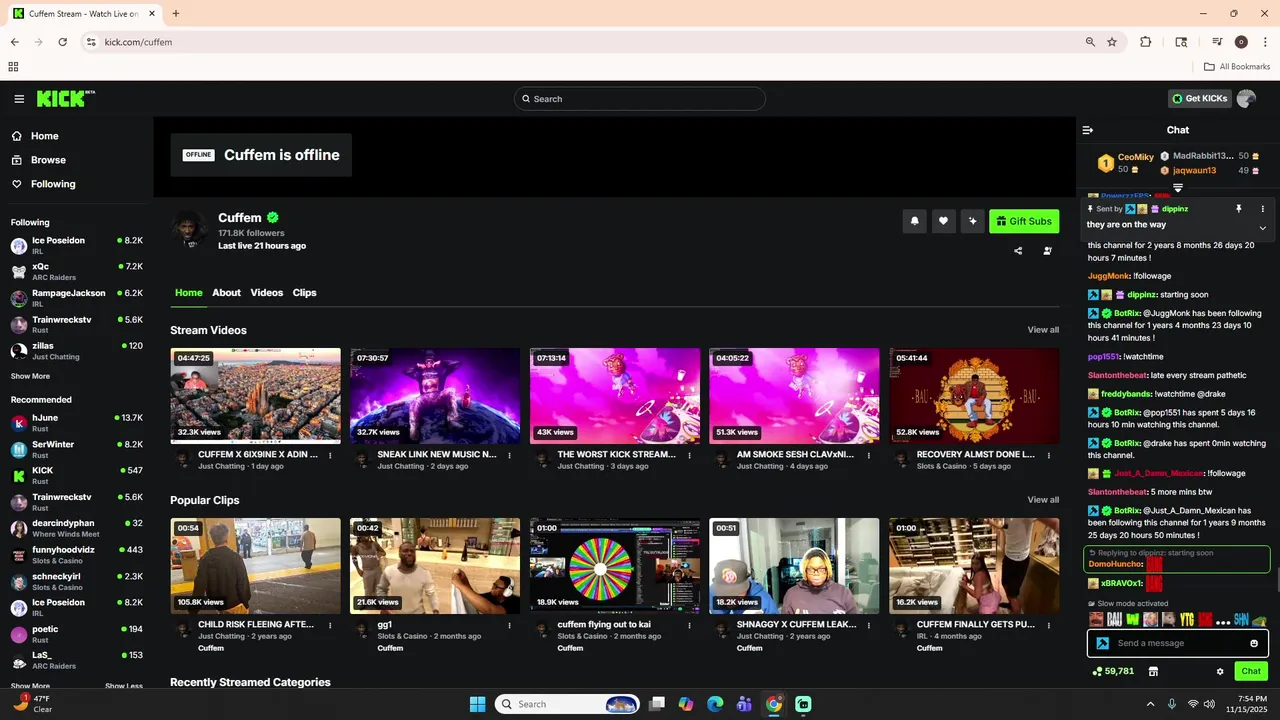Send message with green Chat button
This screenshot has width=1280, height=720.
pyautogui.click(x=1251, y=671)
